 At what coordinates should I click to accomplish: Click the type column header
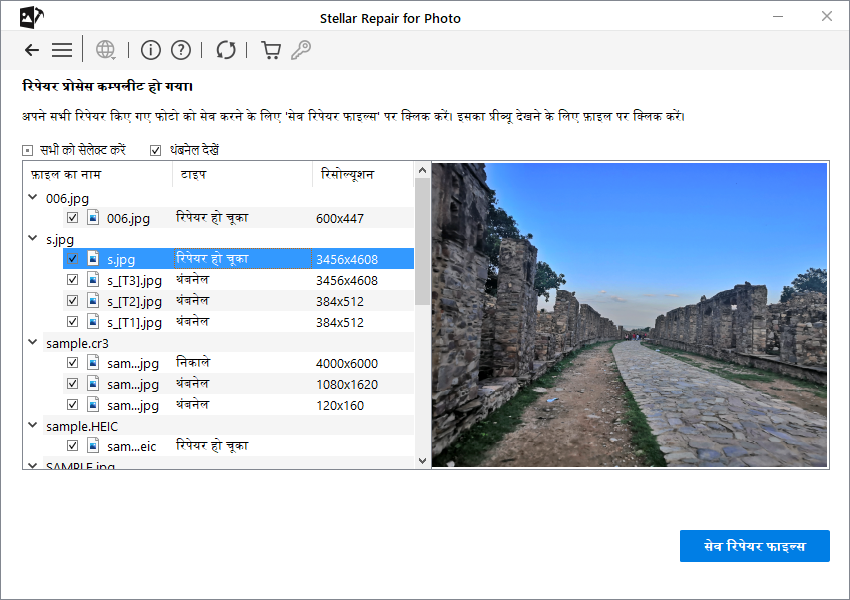[242, 175]
